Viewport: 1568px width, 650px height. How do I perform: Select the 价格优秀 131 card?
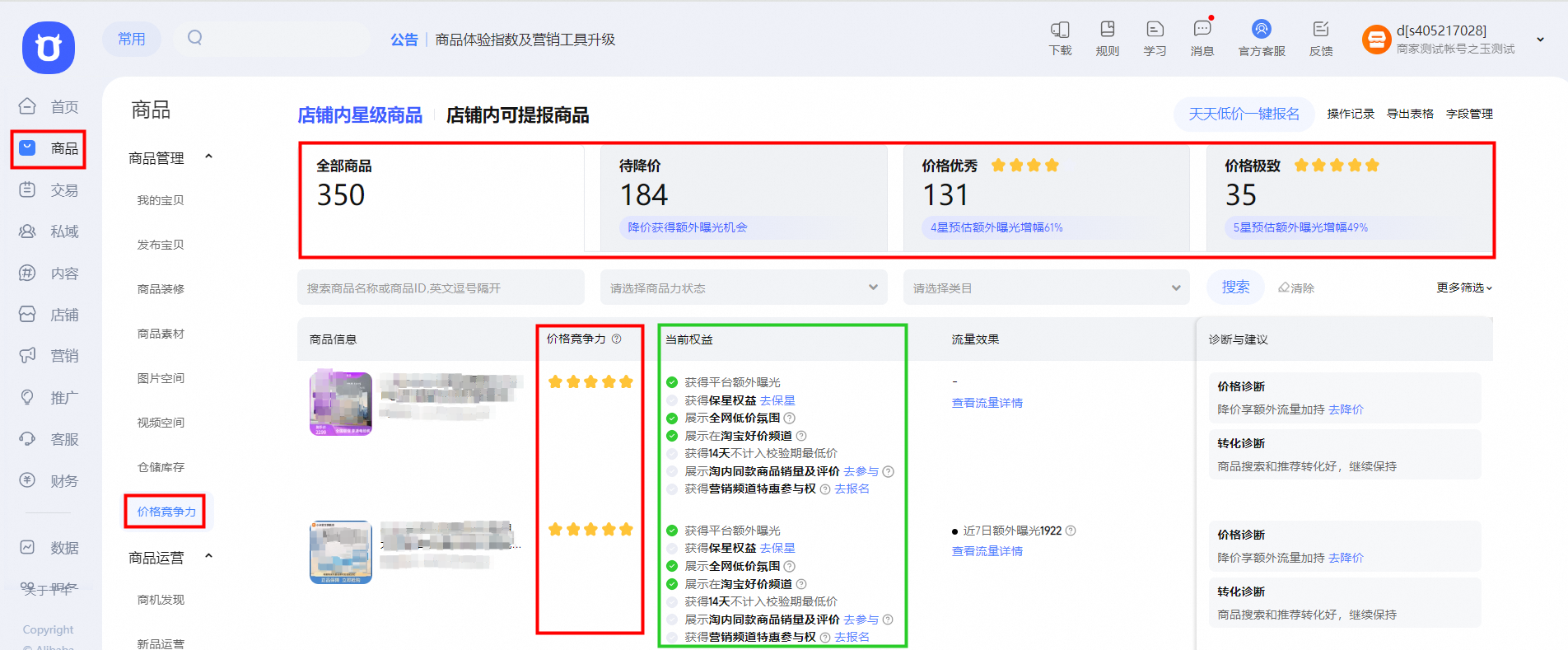[1046, 199]
